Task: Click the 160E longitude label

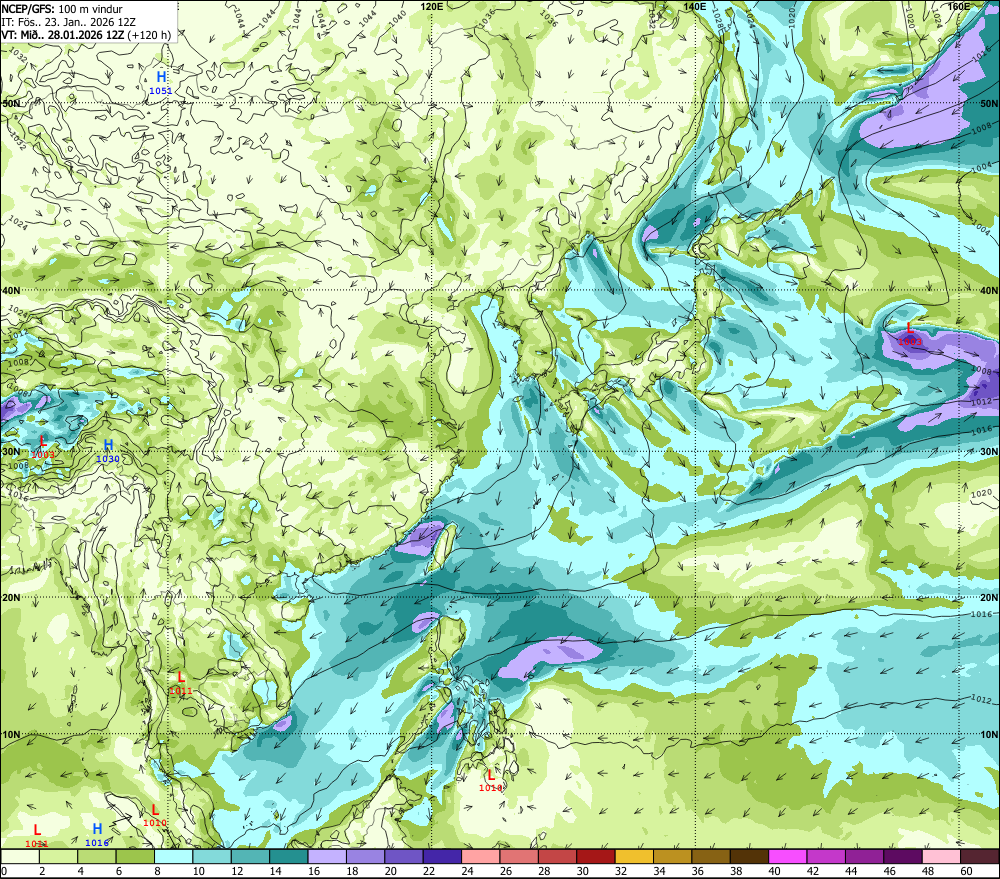Action: coord(959,6)
